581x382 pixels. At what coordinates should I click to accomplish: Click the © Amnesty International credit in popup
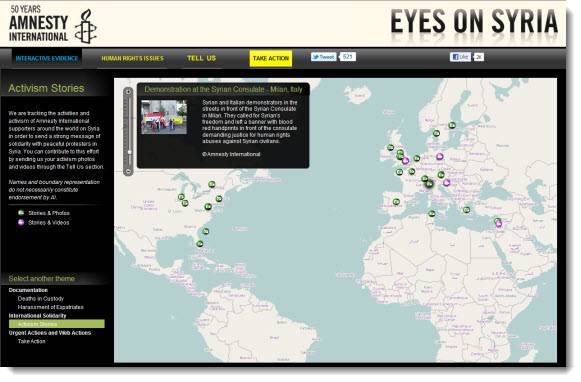(x=231, y=154)
